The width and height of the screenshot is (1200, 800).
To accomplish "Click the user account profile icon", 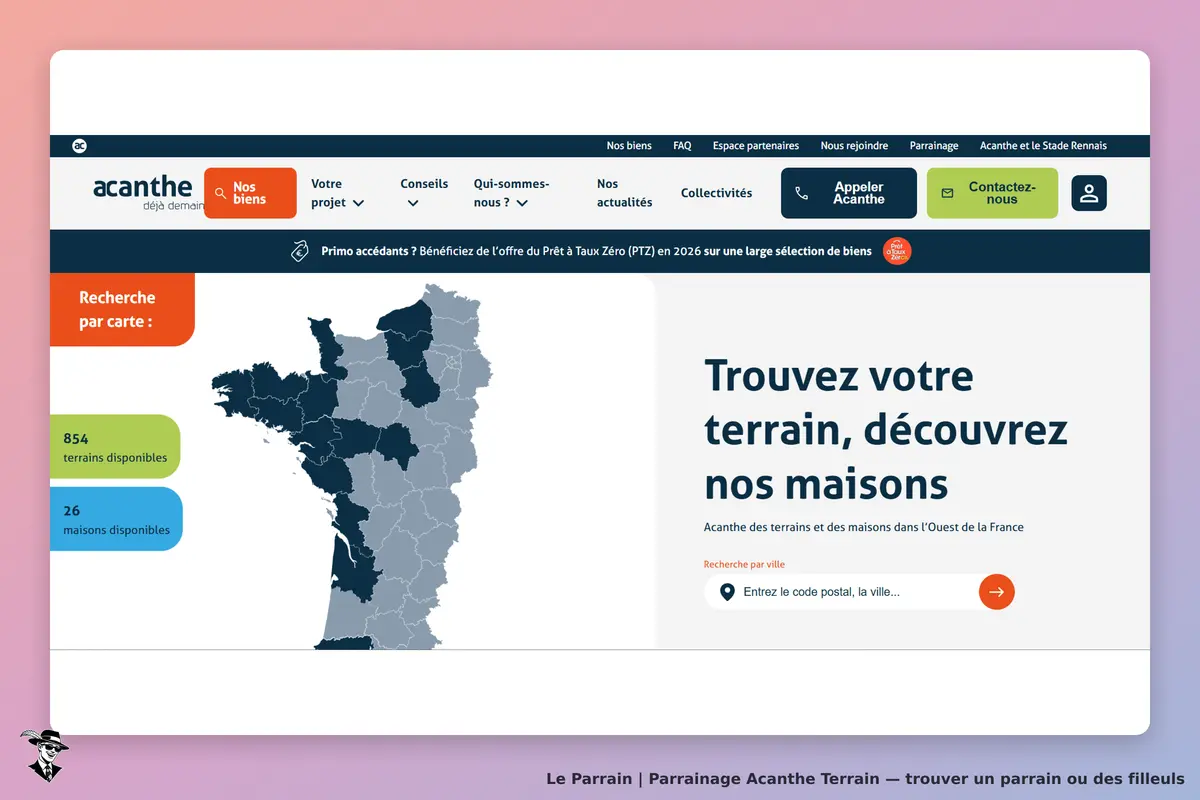I will (x=1089, y=193).
